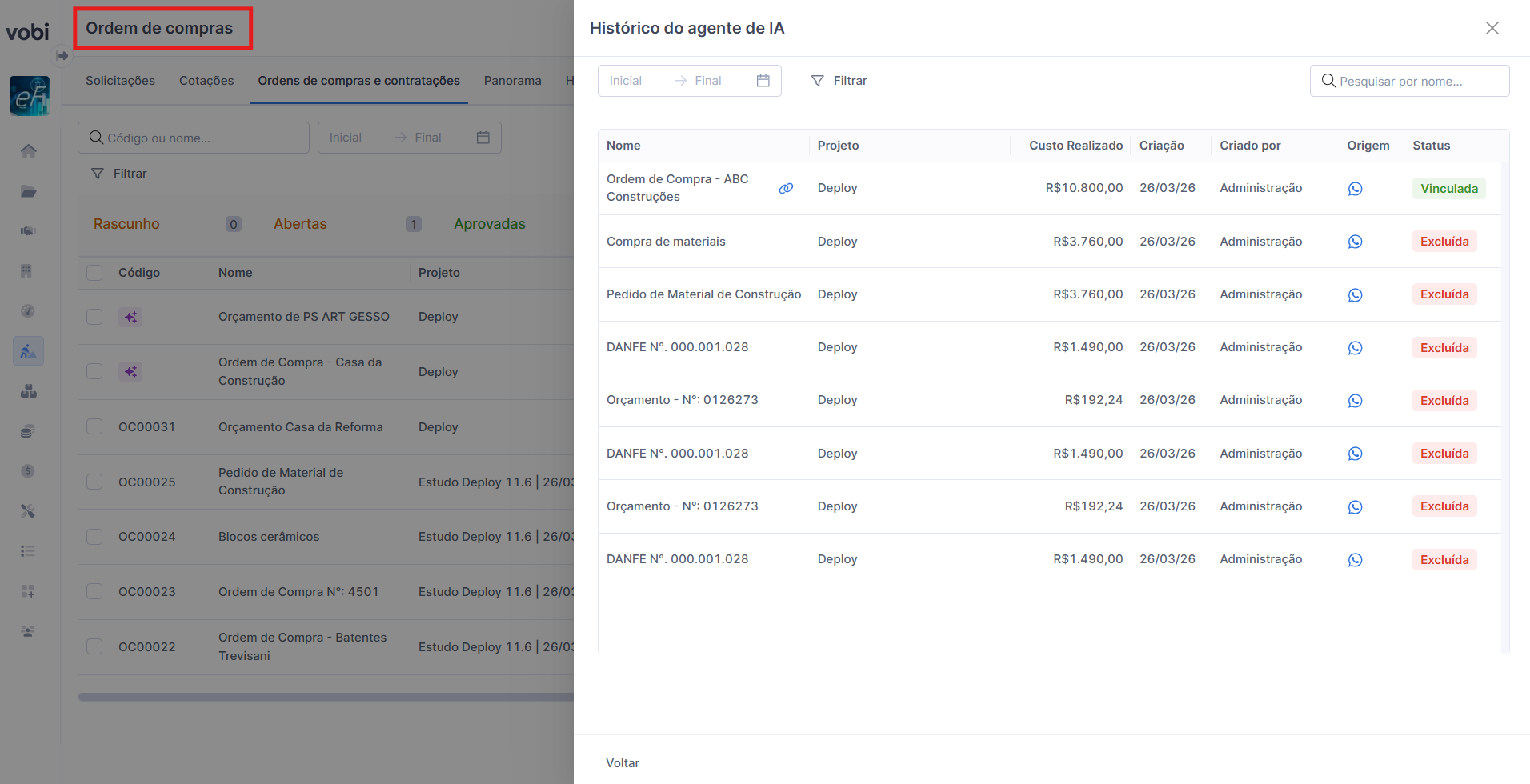The width and height of the screenshot is (1530, 784).
Task: Click the Custo Realizado column header
Action: pos(1076,146)
